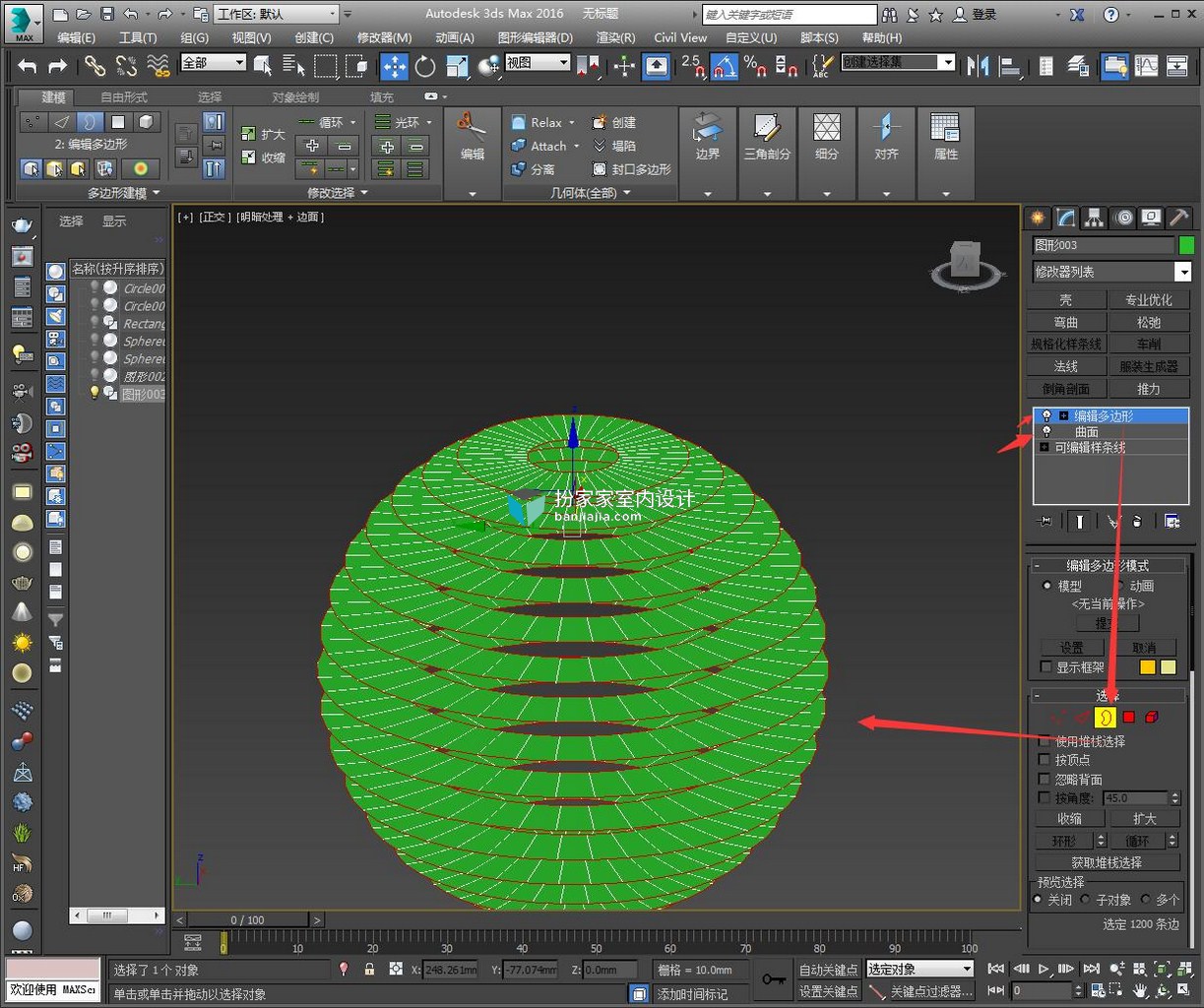Open the selection filter dropdown
Screen dimensions: 1204x1008
213,62
